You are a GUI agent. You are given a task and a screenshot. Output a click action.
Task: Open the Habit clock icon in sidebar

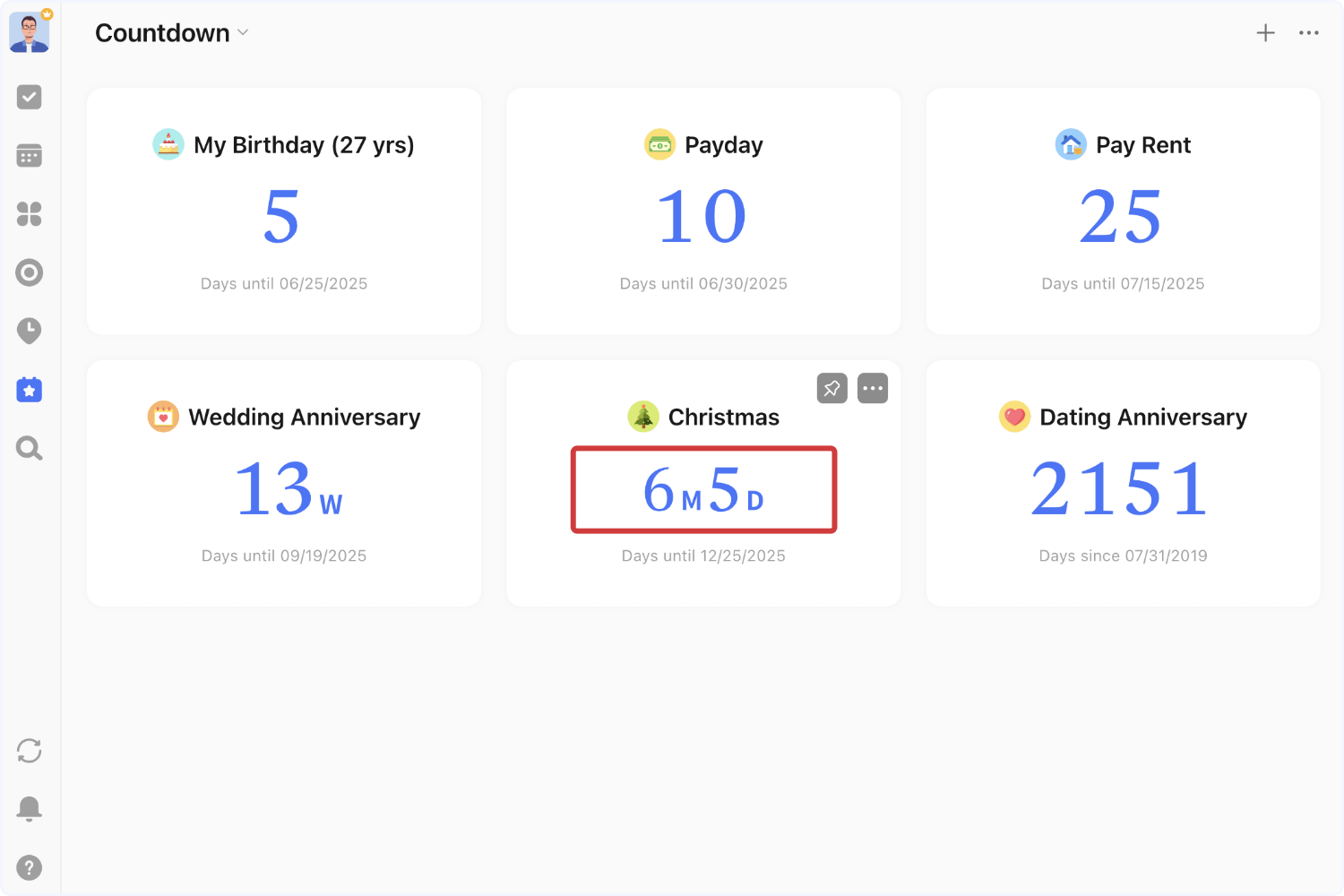(x=30, y=331)
